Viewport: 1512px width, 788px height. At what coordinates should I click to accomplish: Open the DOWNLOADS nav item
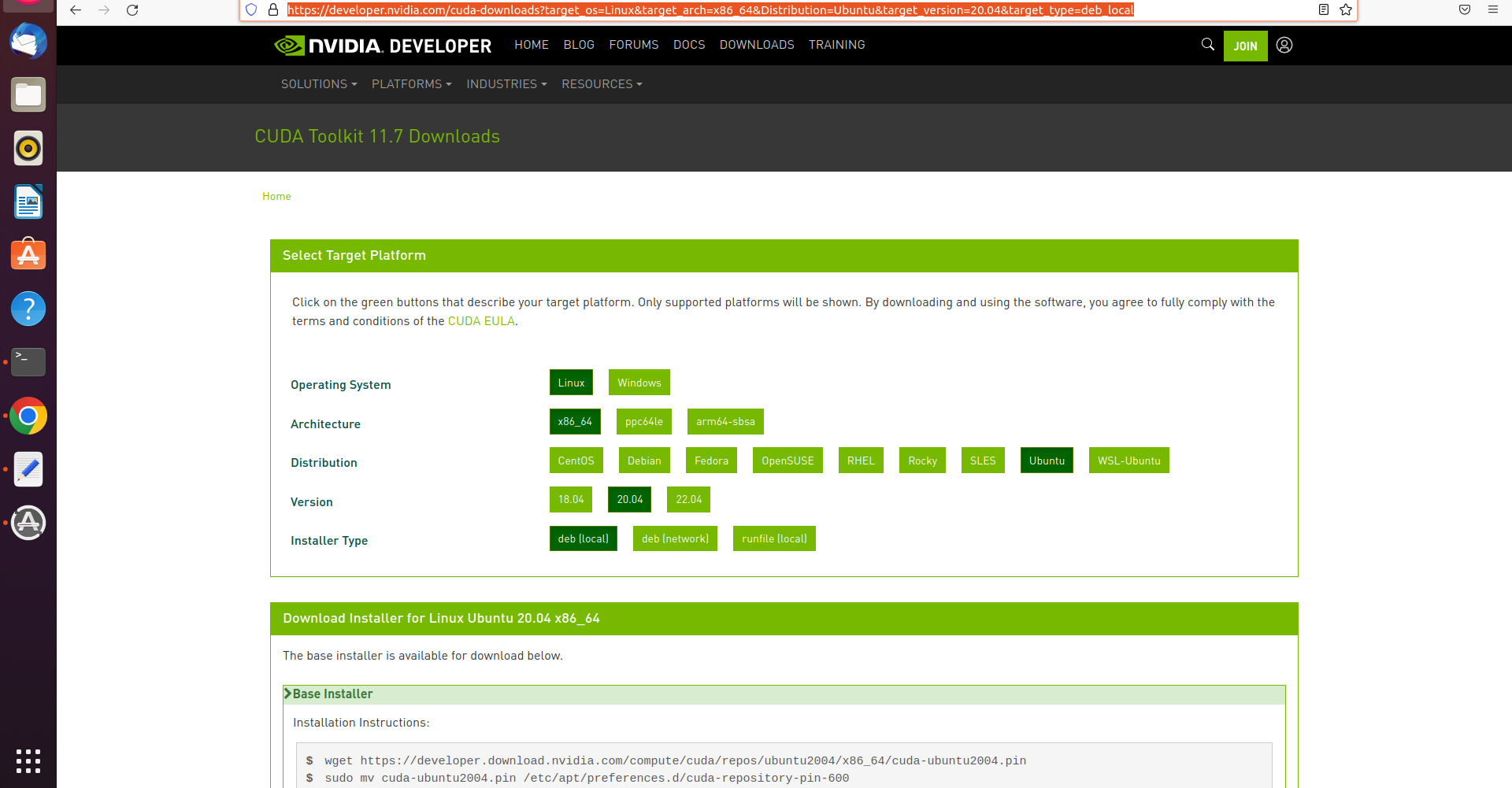[757, 45]
